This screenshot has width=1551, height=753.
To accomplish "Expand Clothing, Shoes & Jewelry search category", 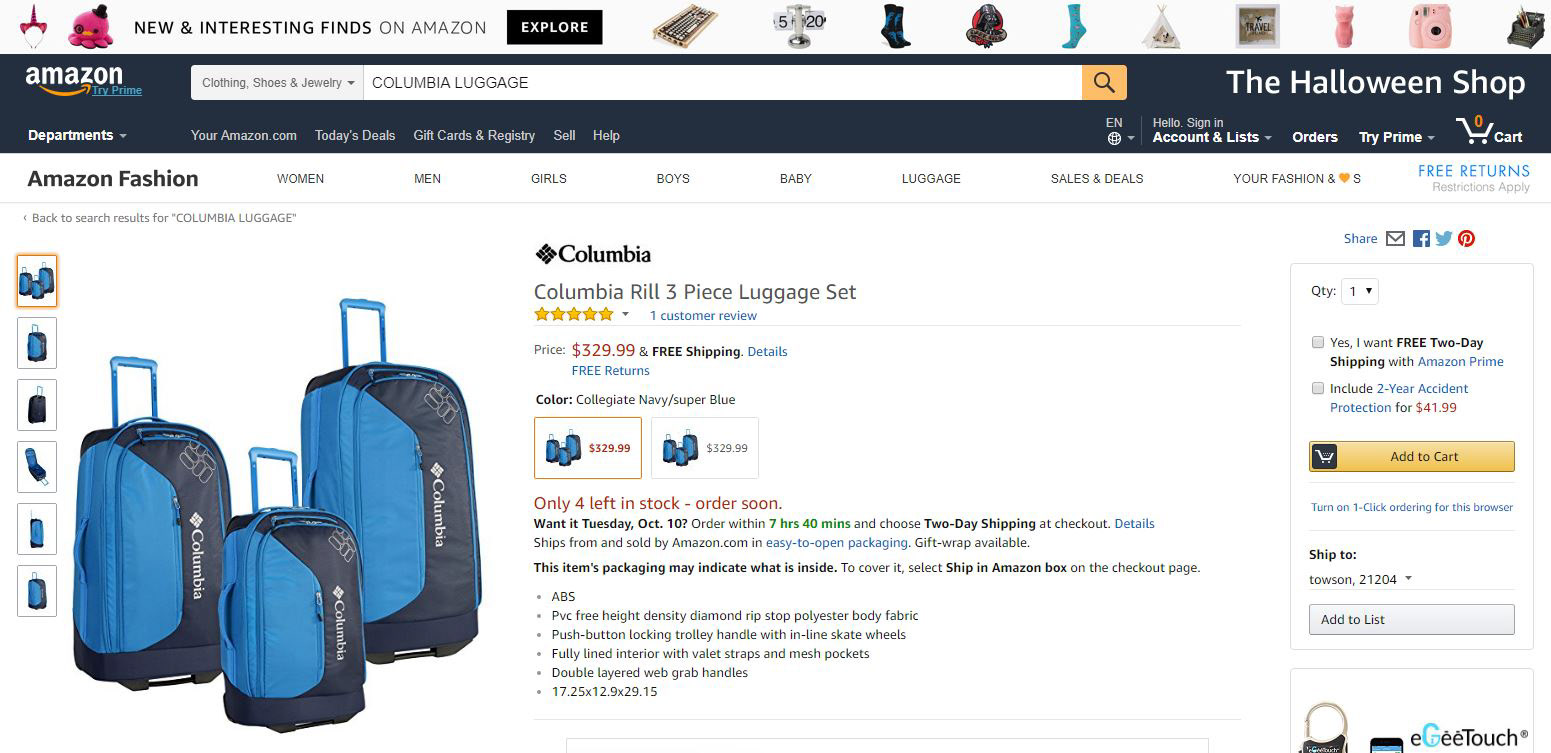I will pos(278,83).
